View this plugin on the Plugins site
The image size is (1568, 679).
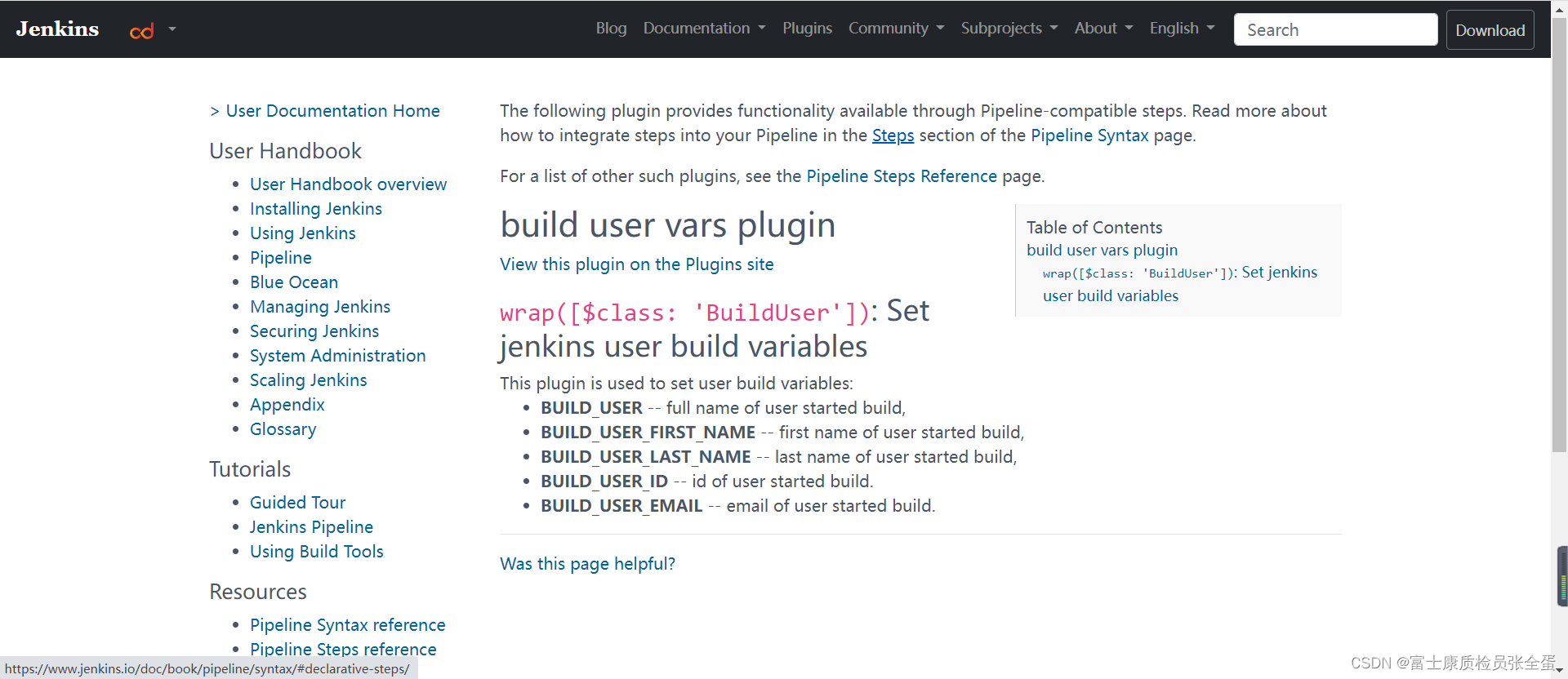[637, 264]
